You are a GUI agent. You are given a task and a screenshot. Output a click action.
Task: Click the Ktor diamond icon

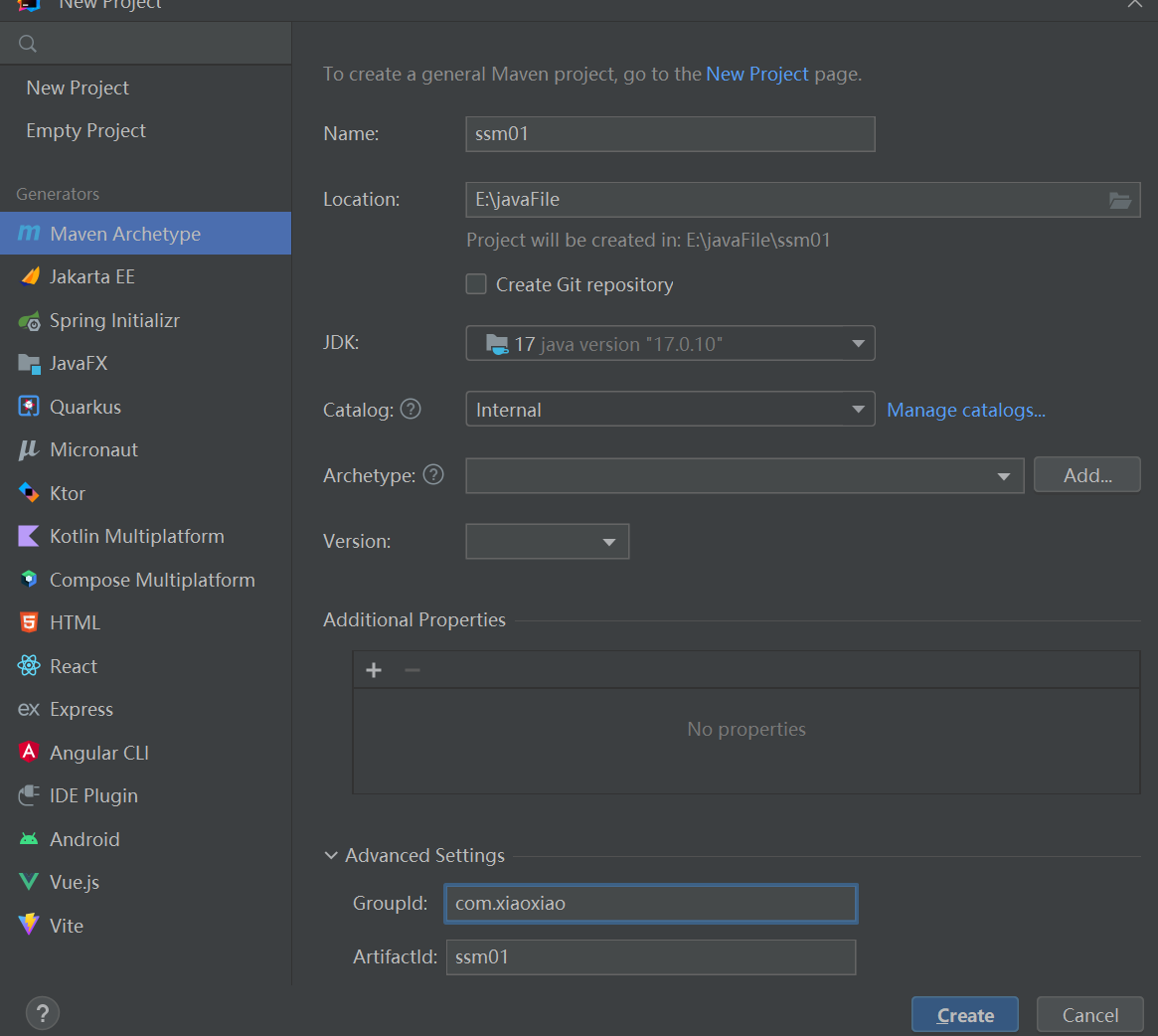pos(29,493)
